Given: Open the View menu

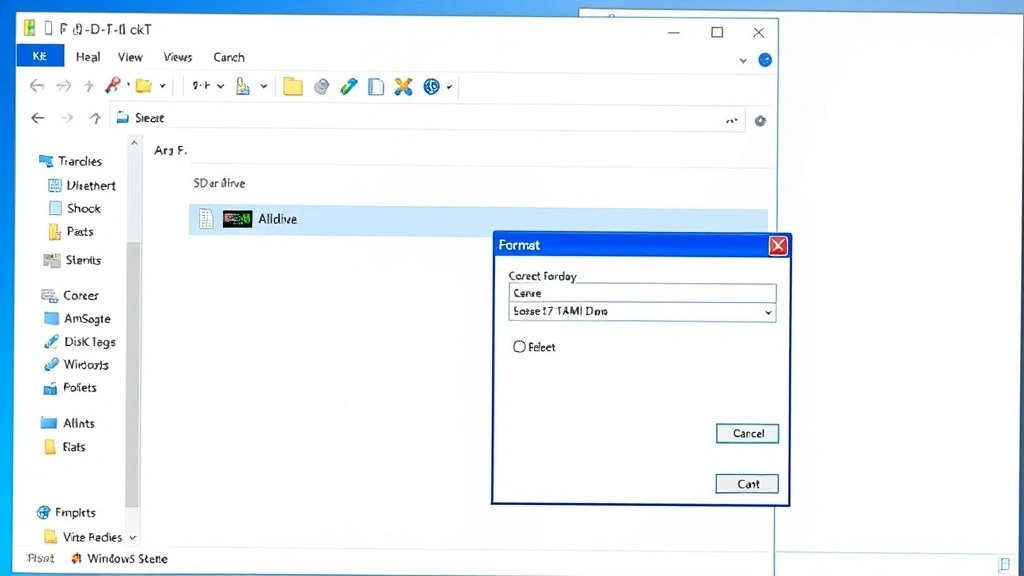Looking at the screenshot, I should point(130,57).
